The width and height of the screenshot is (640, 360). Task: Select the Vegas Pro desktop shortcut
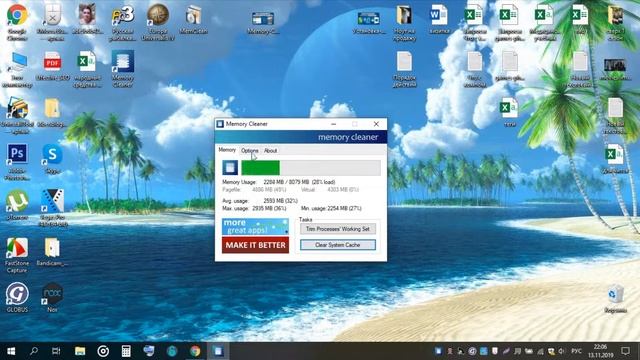pyautogui.click(x=53, y=208)
